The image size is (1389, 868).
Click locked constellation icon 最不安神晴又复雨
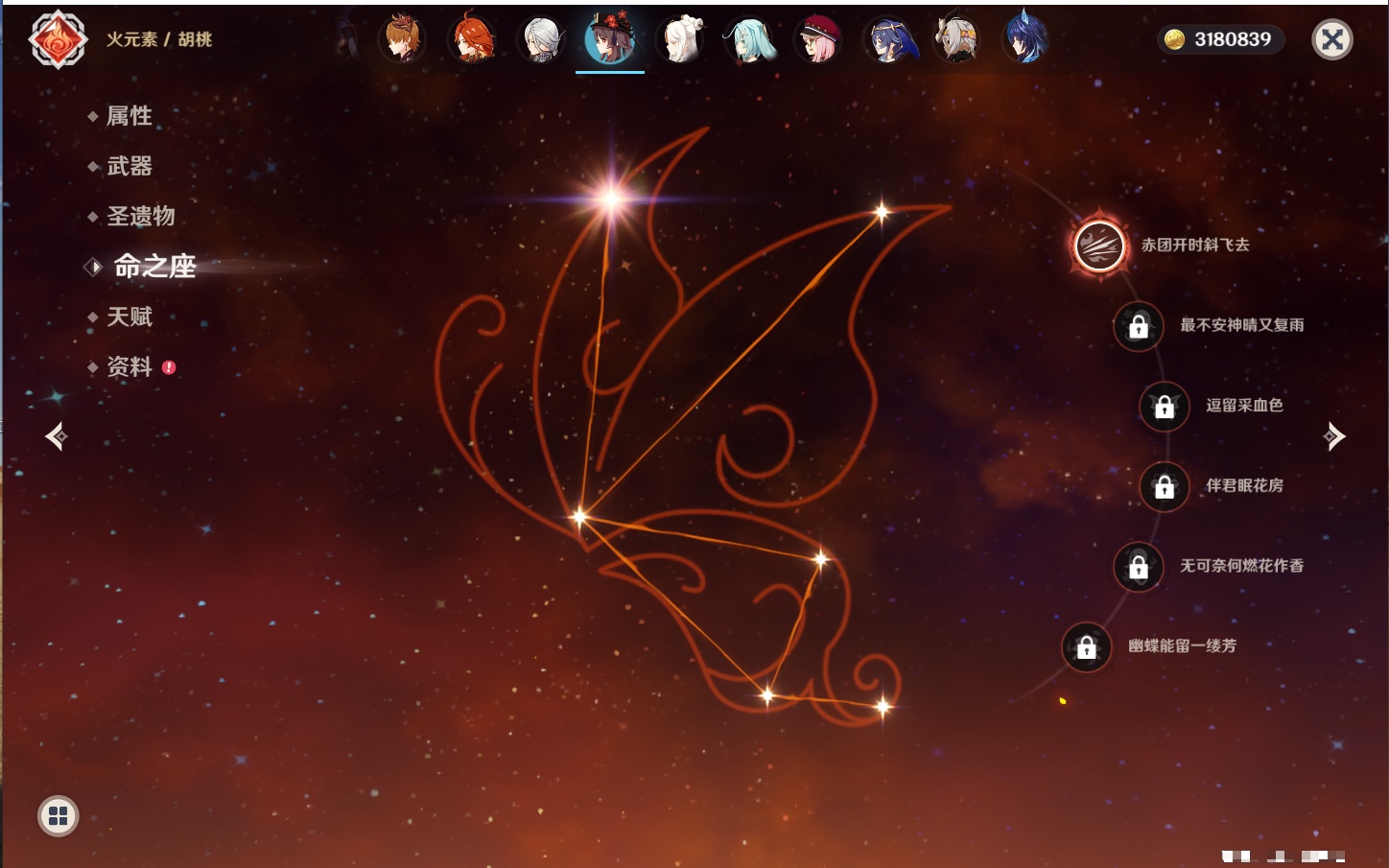1139,326
